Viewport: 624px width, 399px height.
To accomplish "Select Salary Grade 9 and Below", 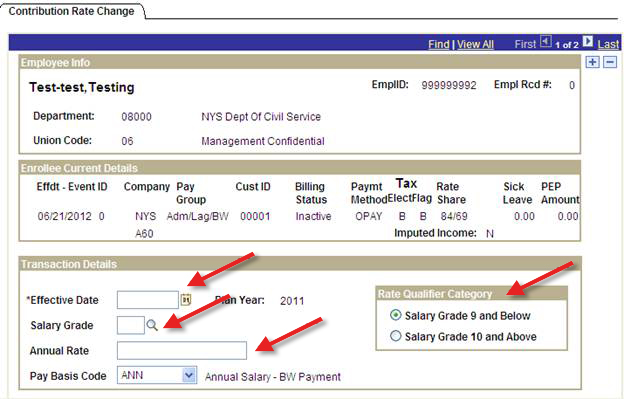I will click(395, 315).
